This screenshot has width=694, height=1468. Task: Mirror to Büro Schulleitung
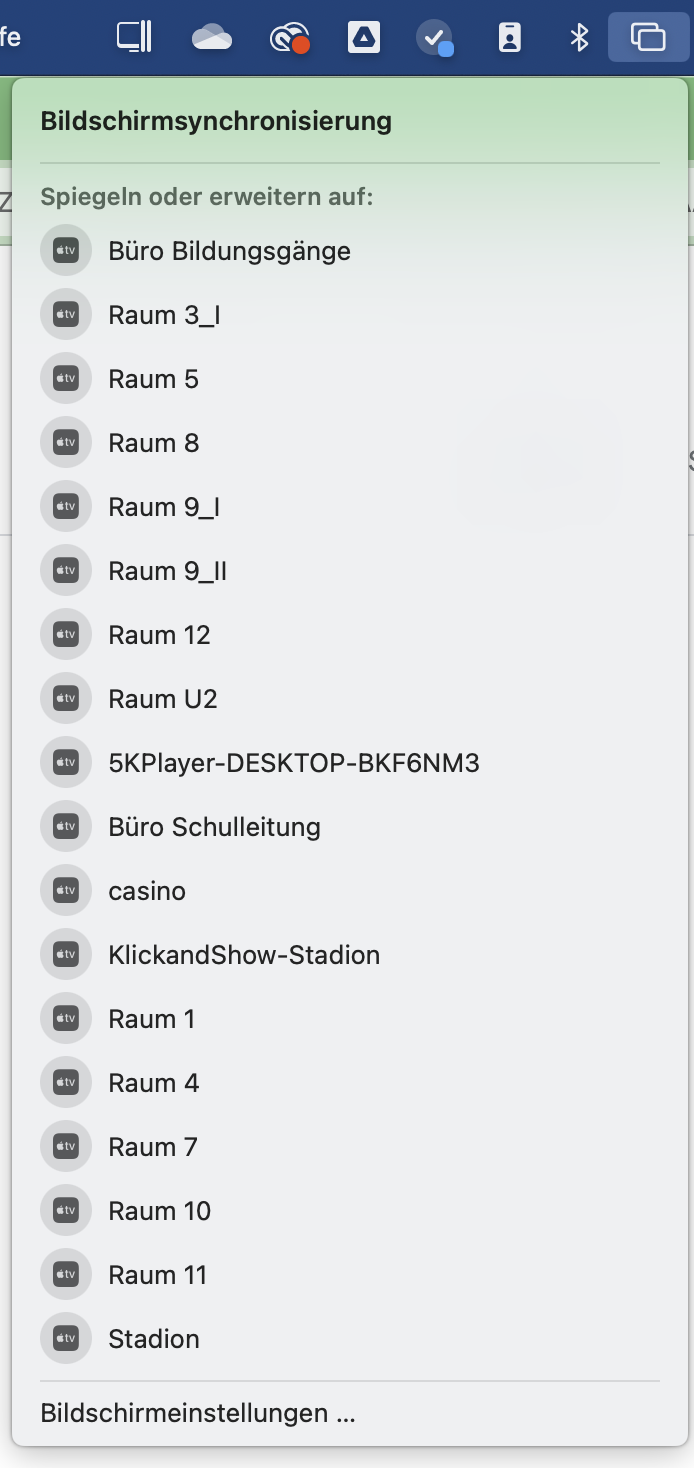214,827
